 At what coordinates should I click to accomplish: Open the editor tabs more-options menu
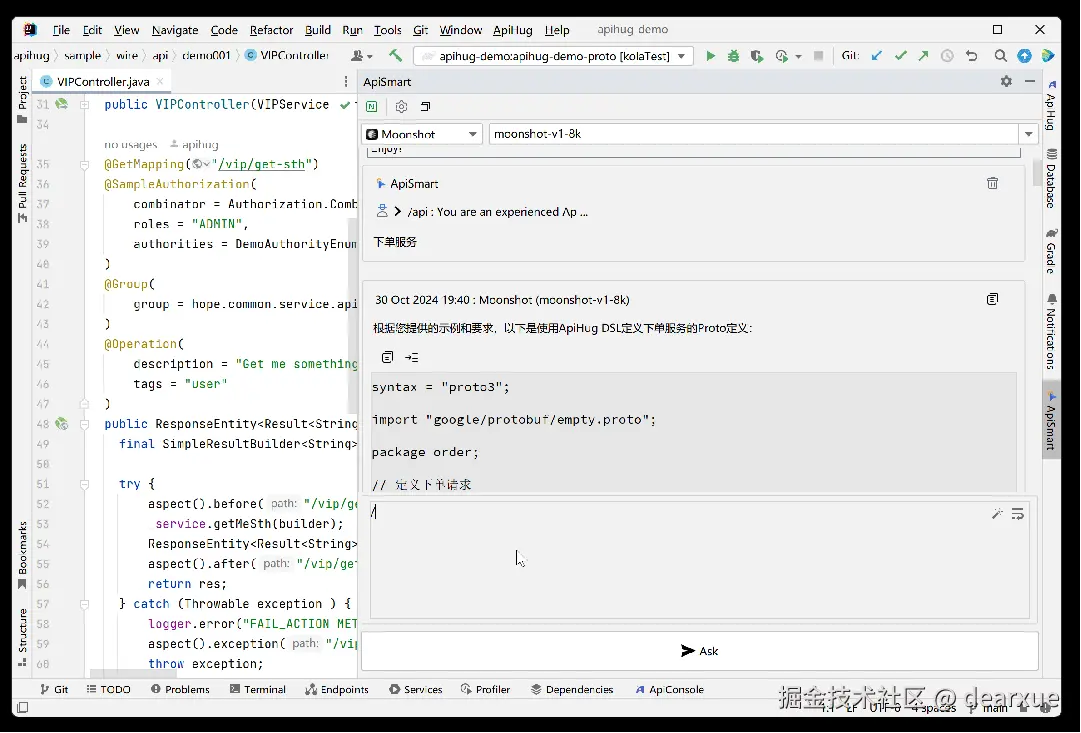(x=346, y=81)
